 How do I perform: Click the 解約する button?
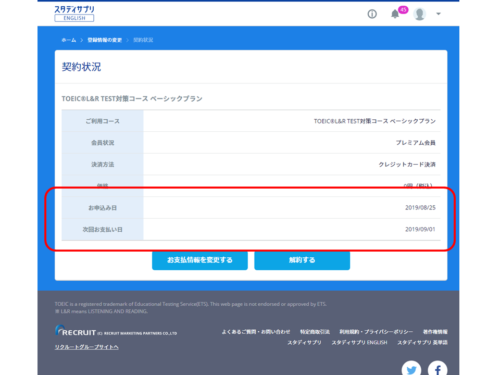tap(302, 260)
